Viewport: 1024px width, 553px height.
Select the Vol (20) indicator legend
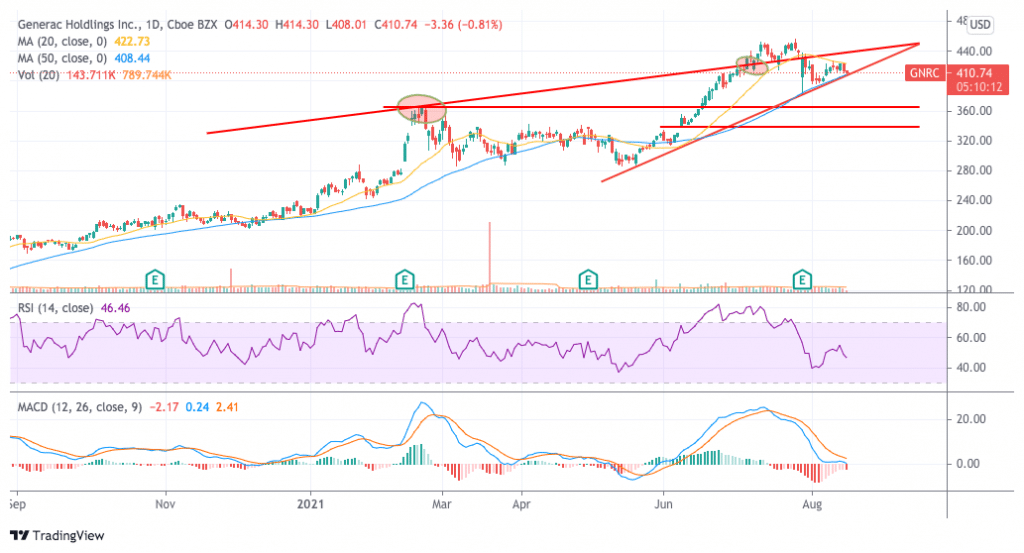click(x=39, y=75)
